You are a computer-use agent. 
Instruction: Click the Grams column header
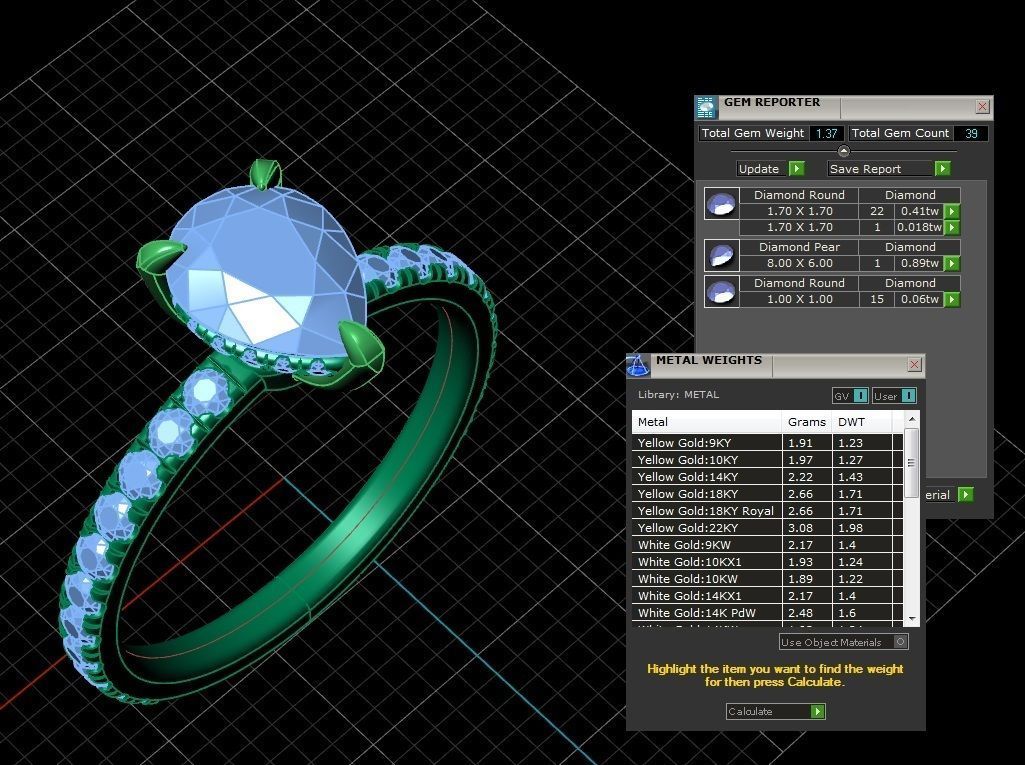pos(807,422)
